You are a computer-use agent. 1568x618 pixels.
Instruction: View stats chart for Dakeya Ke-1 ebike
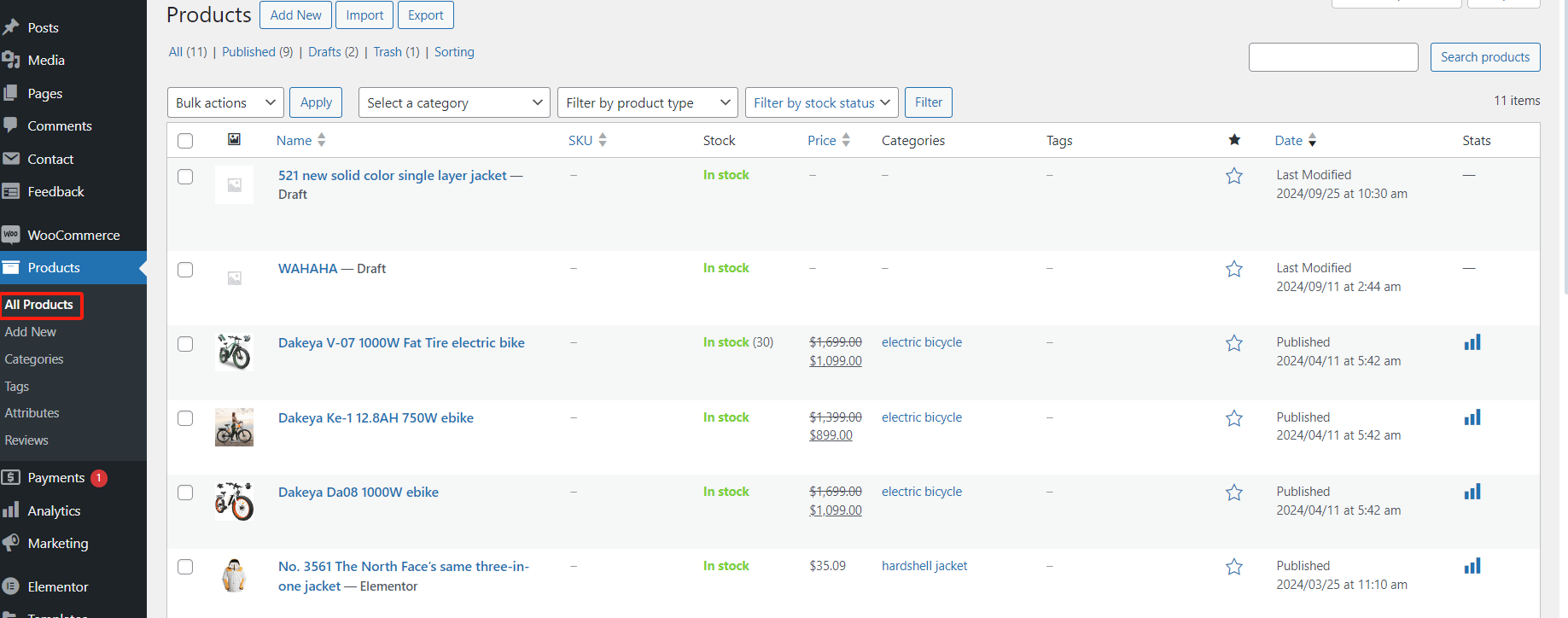coord(1472,417)
